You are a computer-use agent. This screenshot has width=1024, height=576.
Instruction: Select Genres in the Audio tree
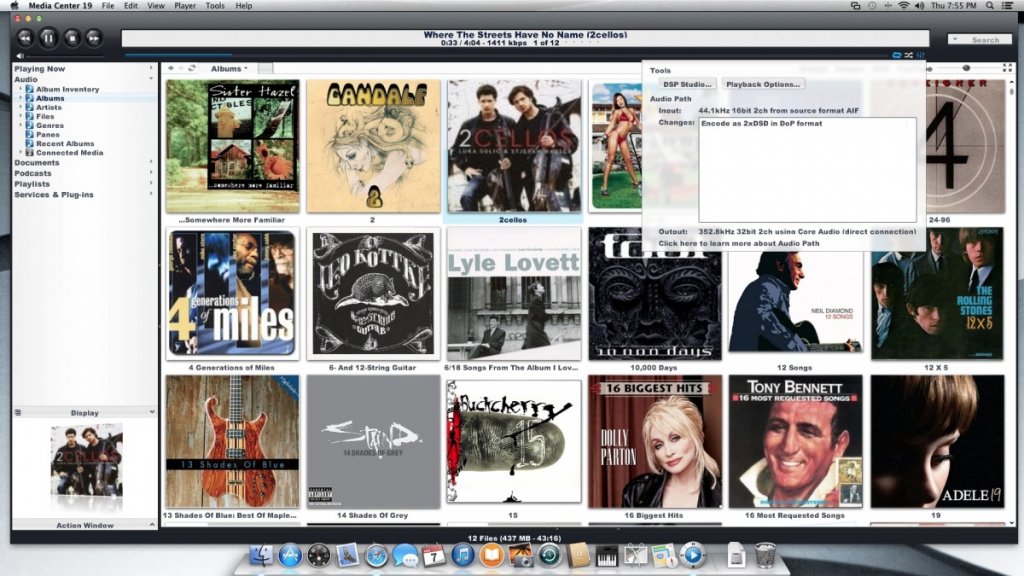tap(50, 125)
